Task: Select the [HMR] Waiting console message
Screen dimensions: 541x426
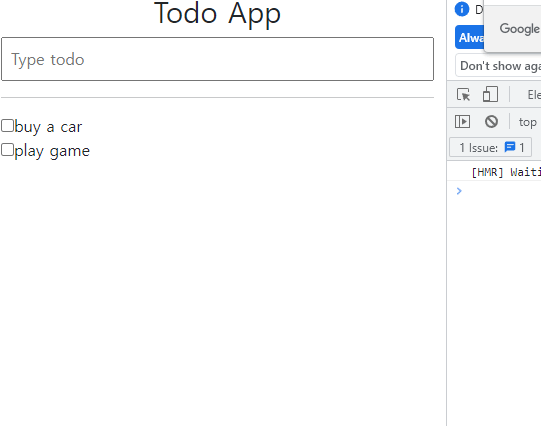Action: click(x=506, y=172)
